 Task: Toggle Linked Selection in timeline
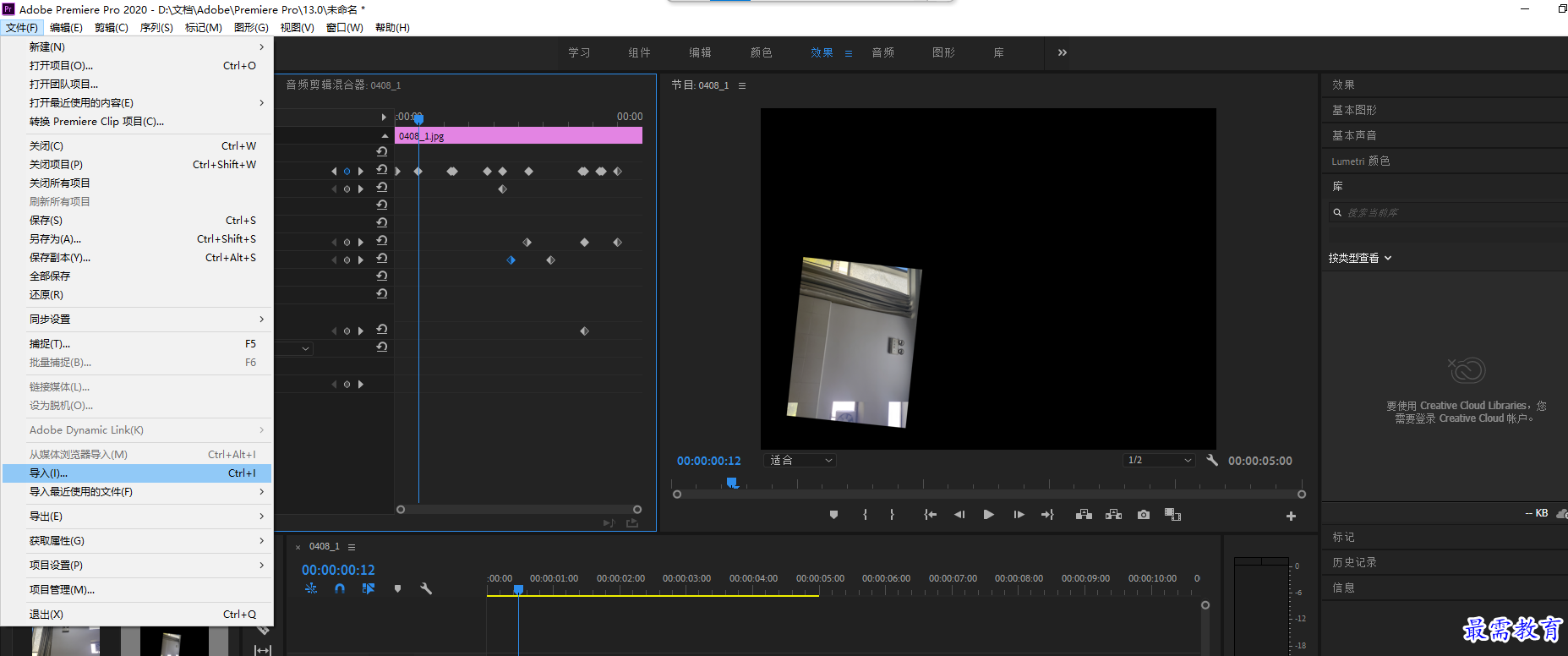click(x=369, y=588)
